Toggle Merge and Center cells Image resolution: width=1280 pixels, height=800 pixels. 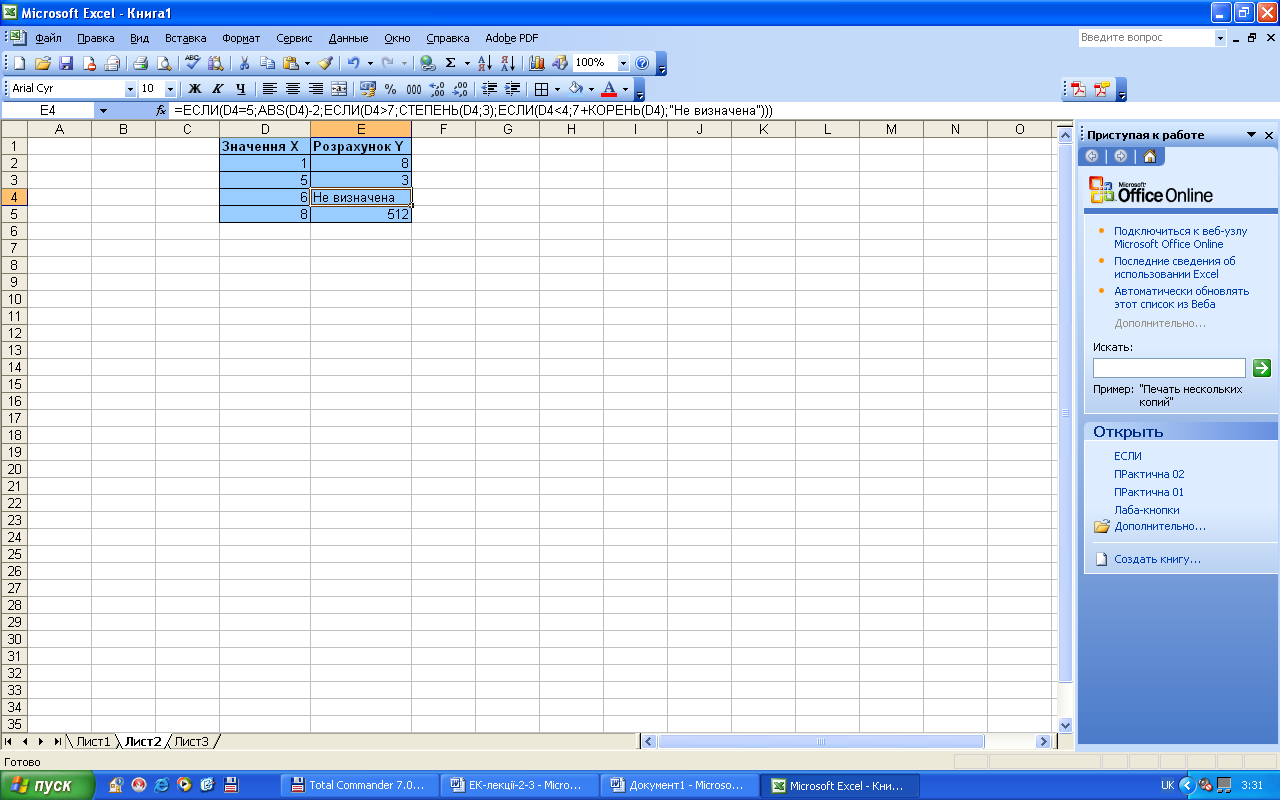point(339,89)
